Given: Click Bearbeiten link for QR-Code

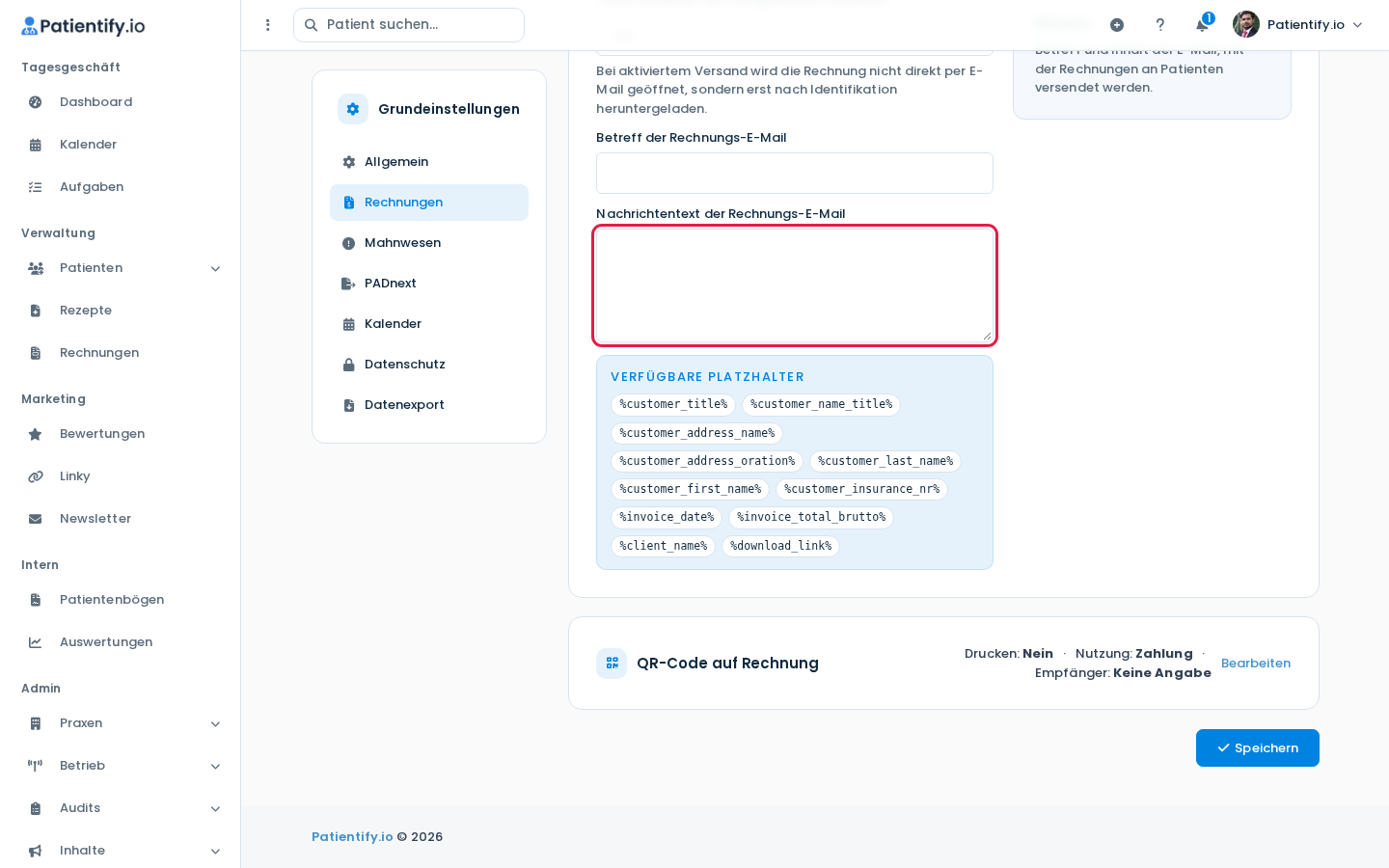Looking at the screenshot, I should click(1256, 664).
